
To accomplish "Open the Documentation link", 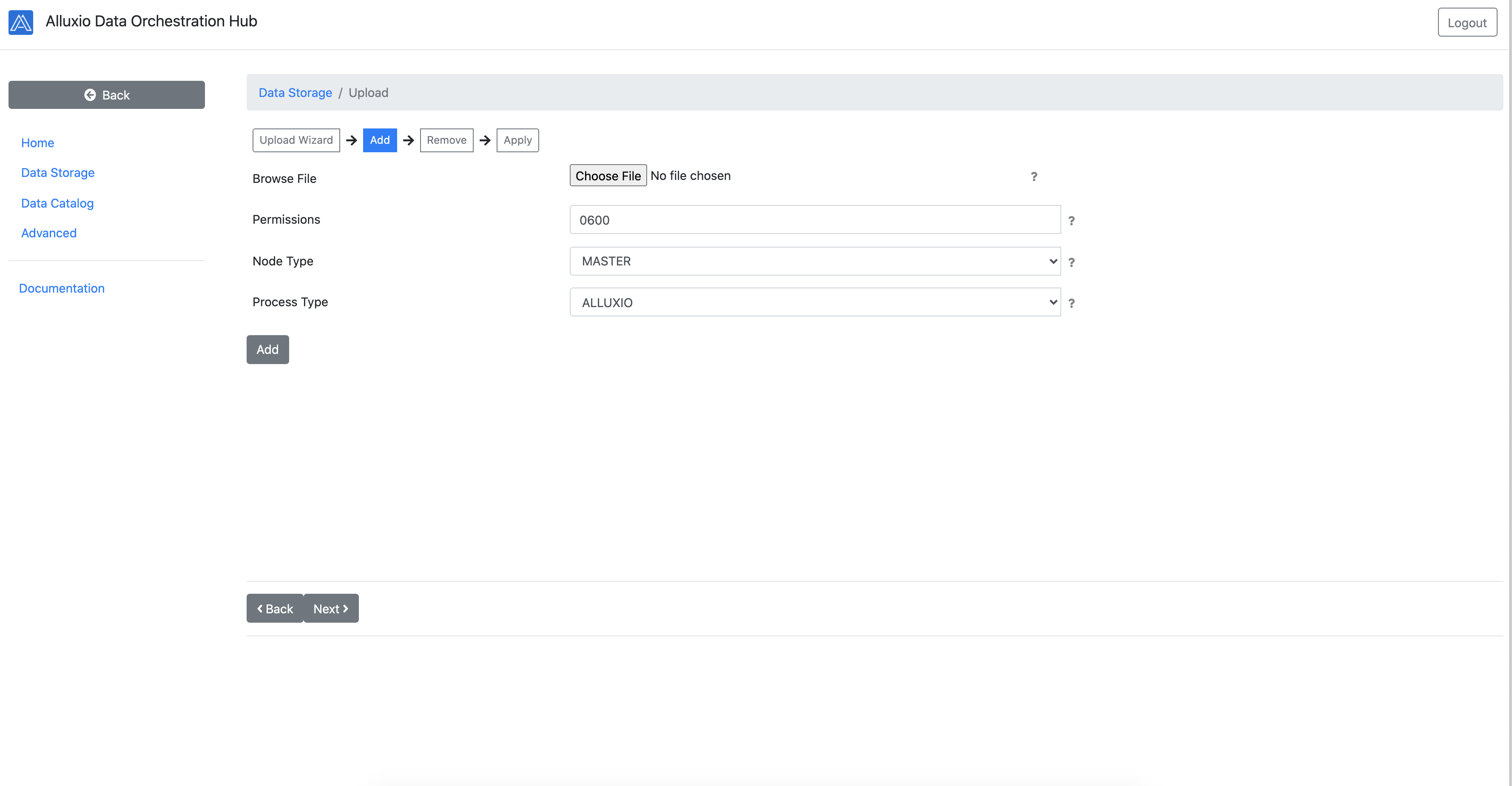I will [62, 288].
